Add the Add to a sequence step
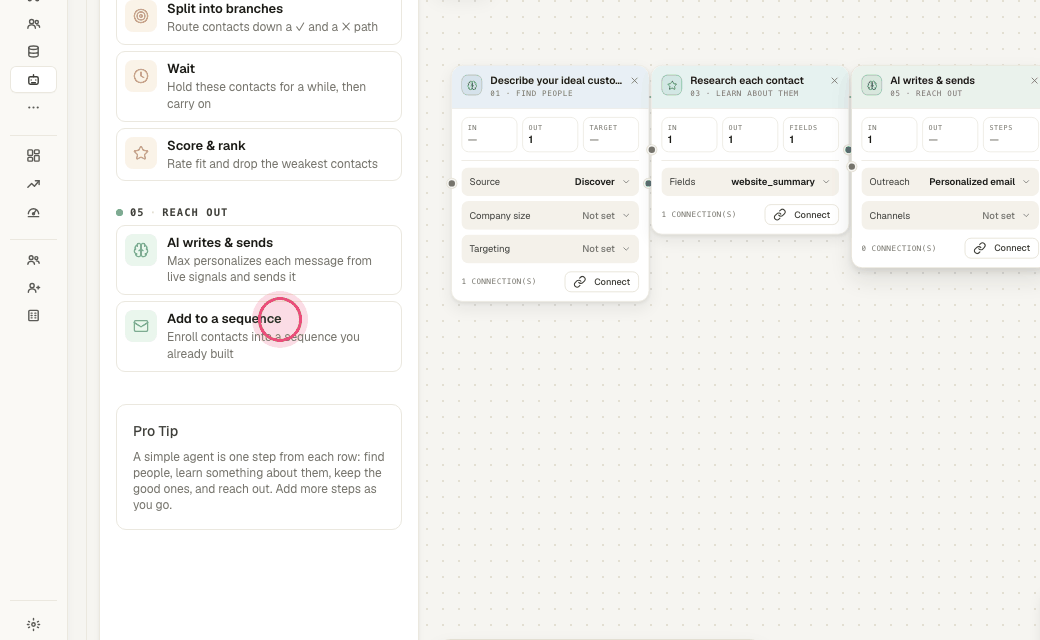This screenshot has width=1040, height=640. tap(259, 336)
